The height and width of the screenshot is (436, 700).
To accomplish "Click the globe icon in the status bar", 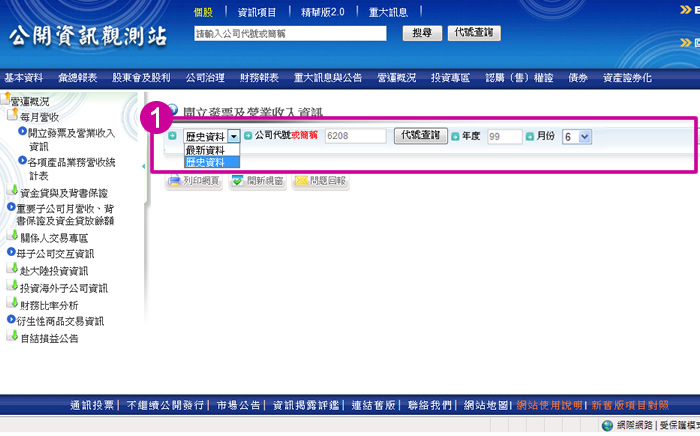I will click(x=607, y=426).
